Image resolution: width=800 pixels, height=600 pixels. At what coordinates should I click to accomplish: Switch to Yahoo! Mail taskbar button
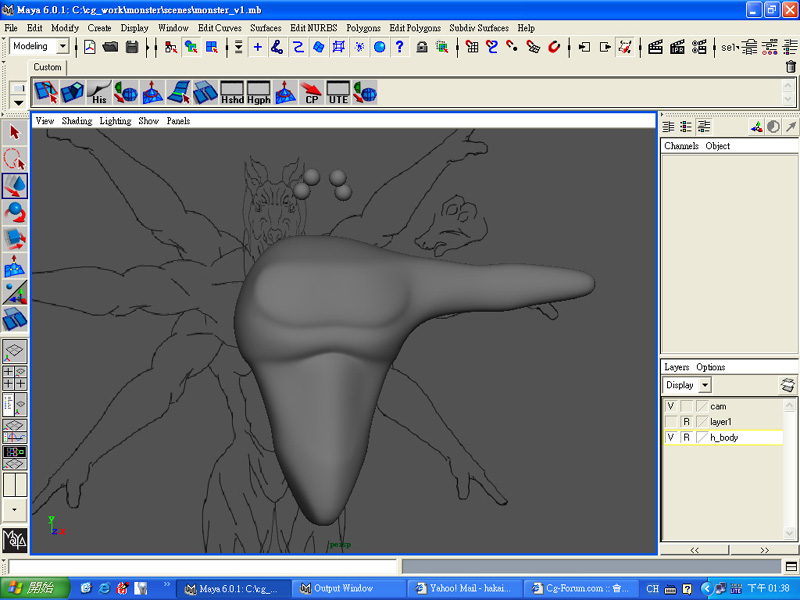(465, 588)
